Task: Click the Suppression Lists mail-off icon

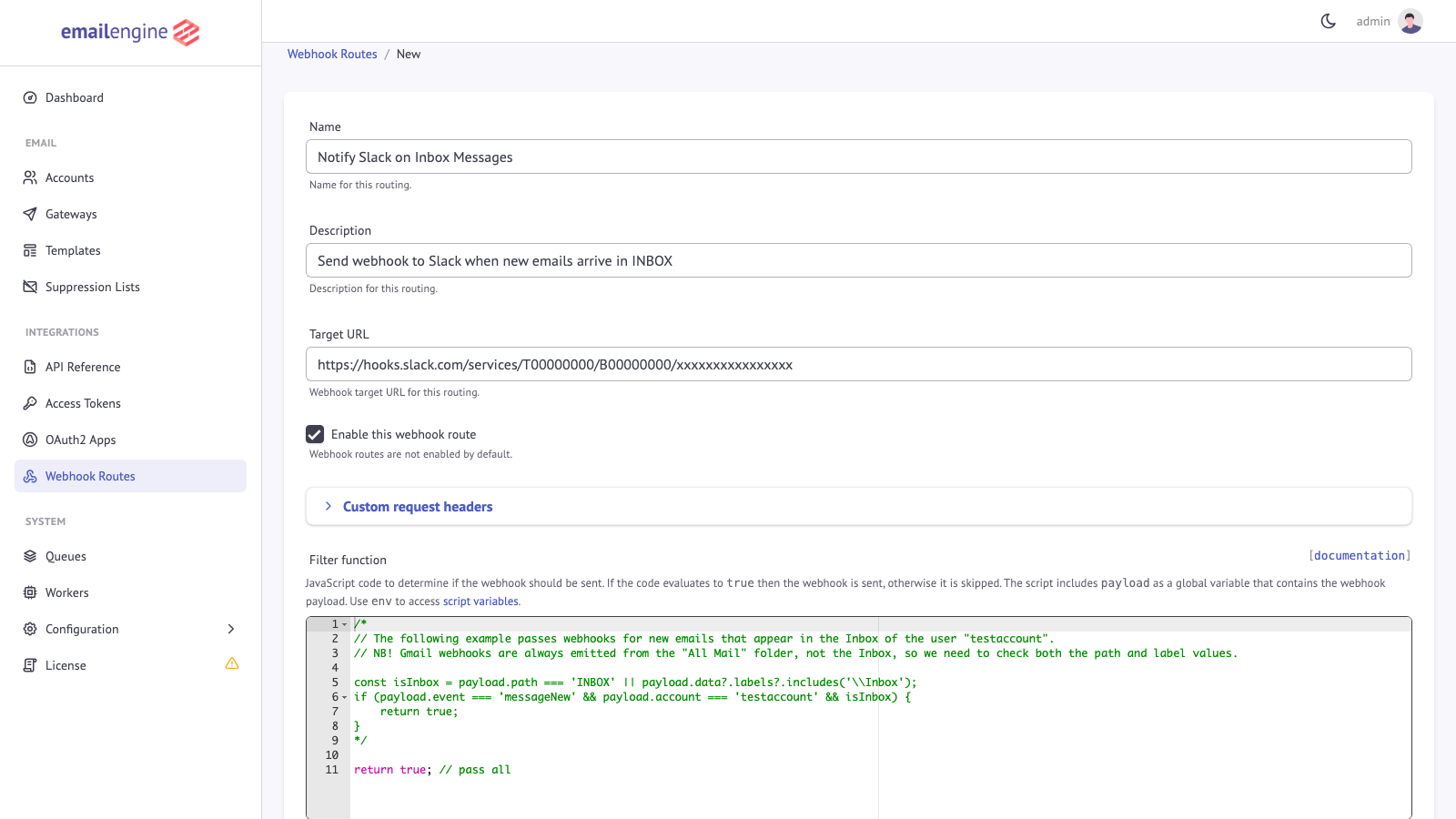Action: 30,287
